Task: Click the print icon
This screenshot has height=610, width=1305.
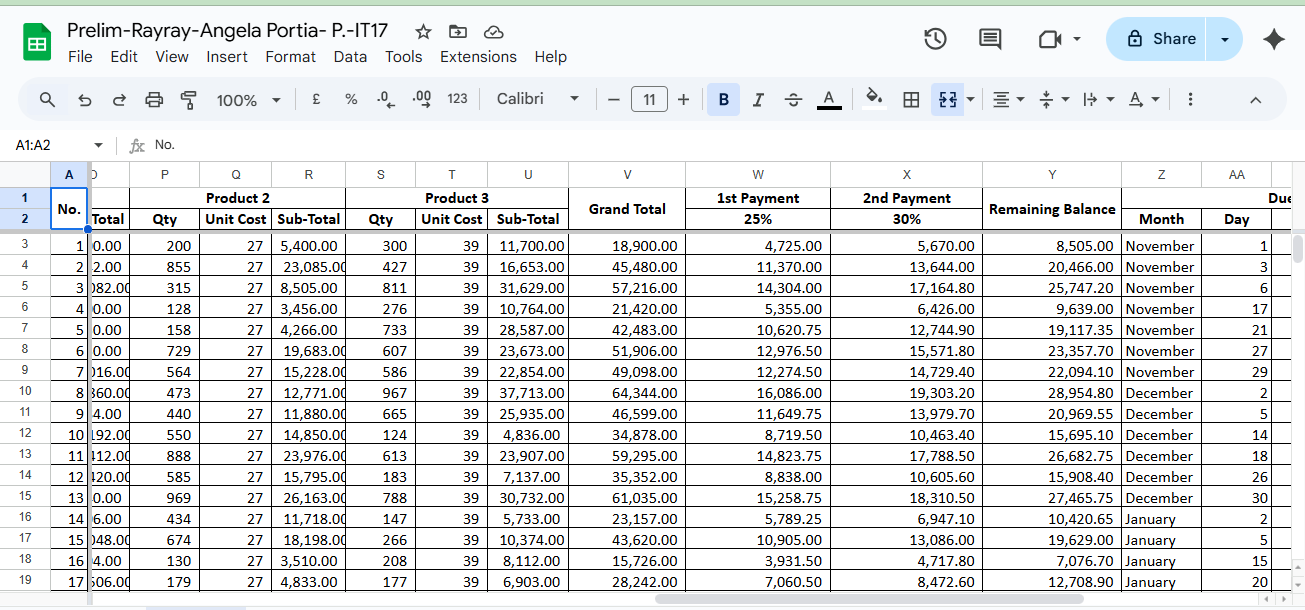Action: point(154,100)
